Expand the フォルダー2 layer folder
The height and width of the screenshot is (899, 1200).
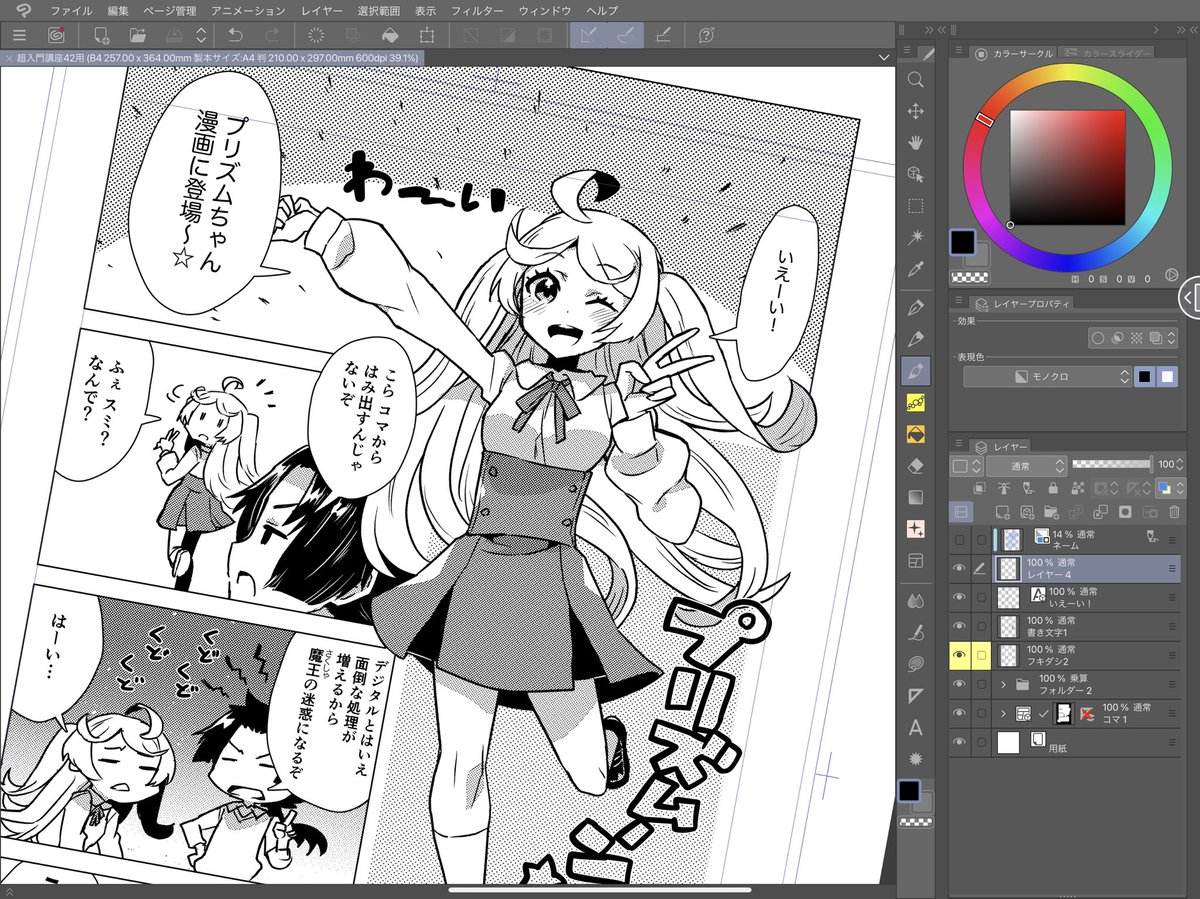pos(1003,684)
